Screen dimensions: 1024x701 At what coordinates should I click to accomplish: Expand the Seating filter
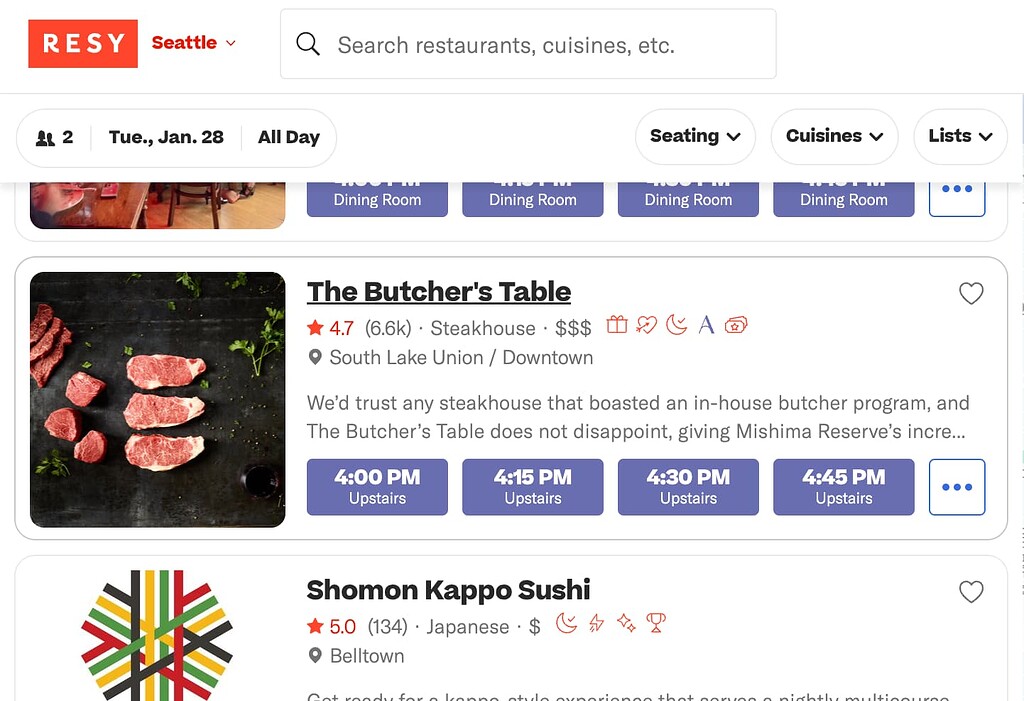pos(695,136)
